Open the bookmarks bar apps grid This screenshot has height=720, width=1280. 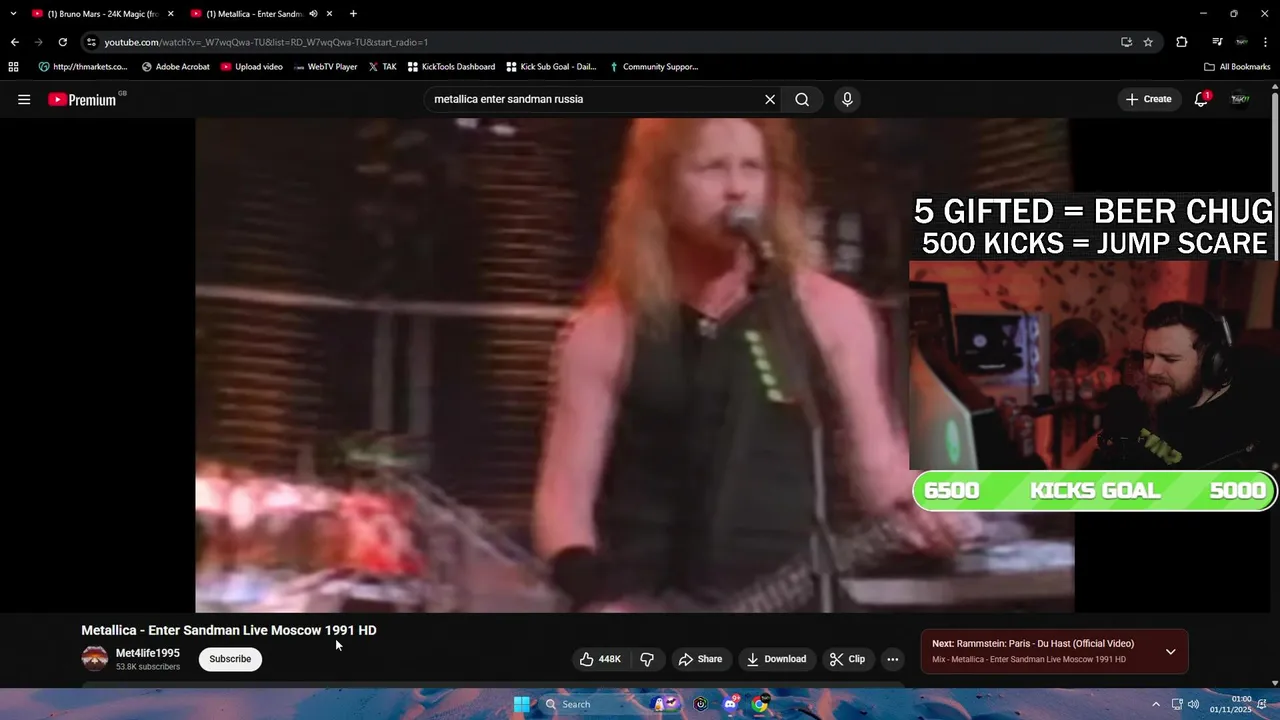point(13,67)
